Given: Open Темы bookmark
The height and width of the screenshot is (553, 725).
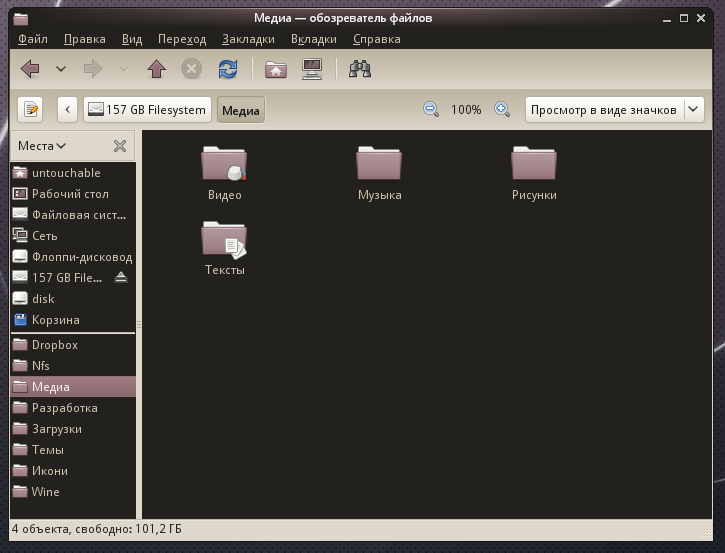Looking at the screenshot, I should click(x=73, y=450).
